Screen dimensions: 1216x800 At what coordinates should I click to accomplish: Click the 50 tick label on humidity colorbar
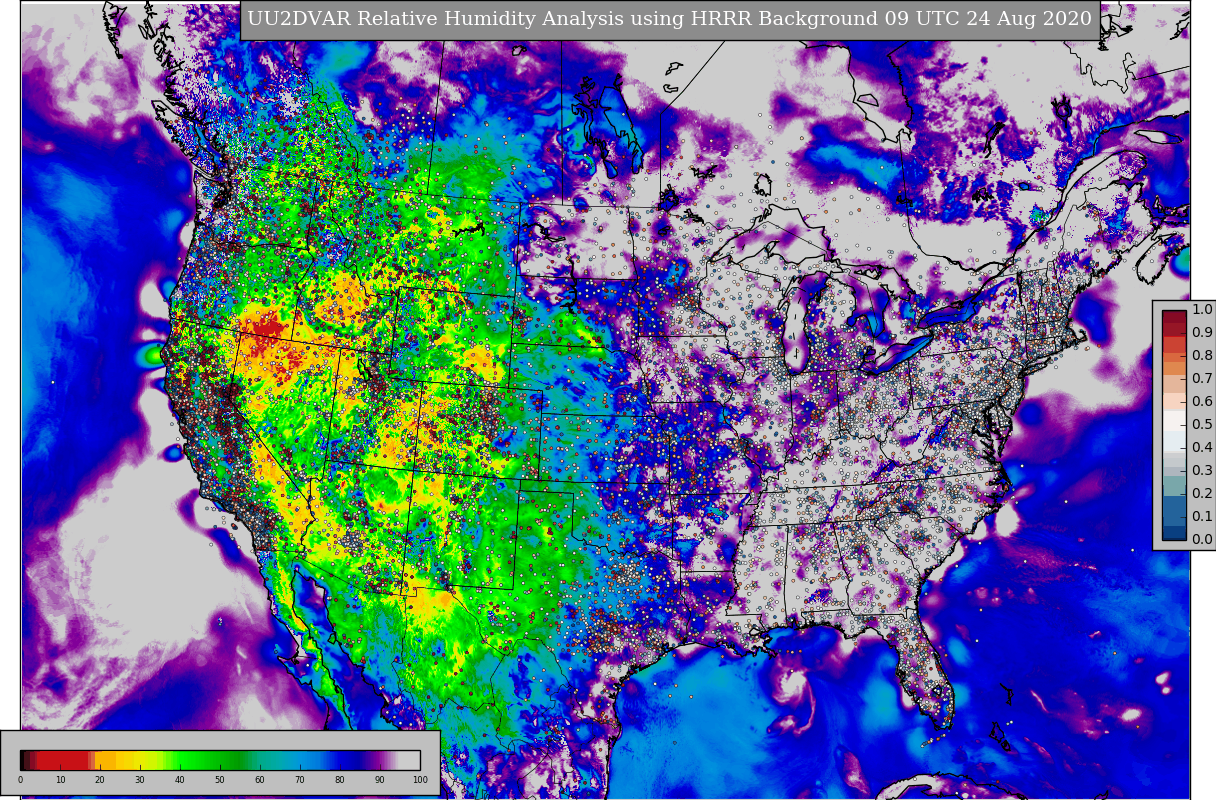(220, 779)
